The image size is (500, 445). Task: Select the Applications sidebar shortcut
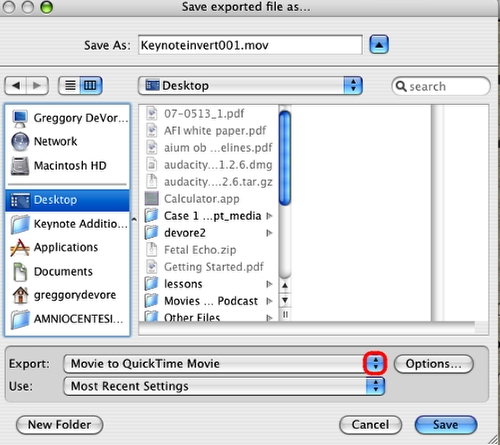(x=67, y=247)
